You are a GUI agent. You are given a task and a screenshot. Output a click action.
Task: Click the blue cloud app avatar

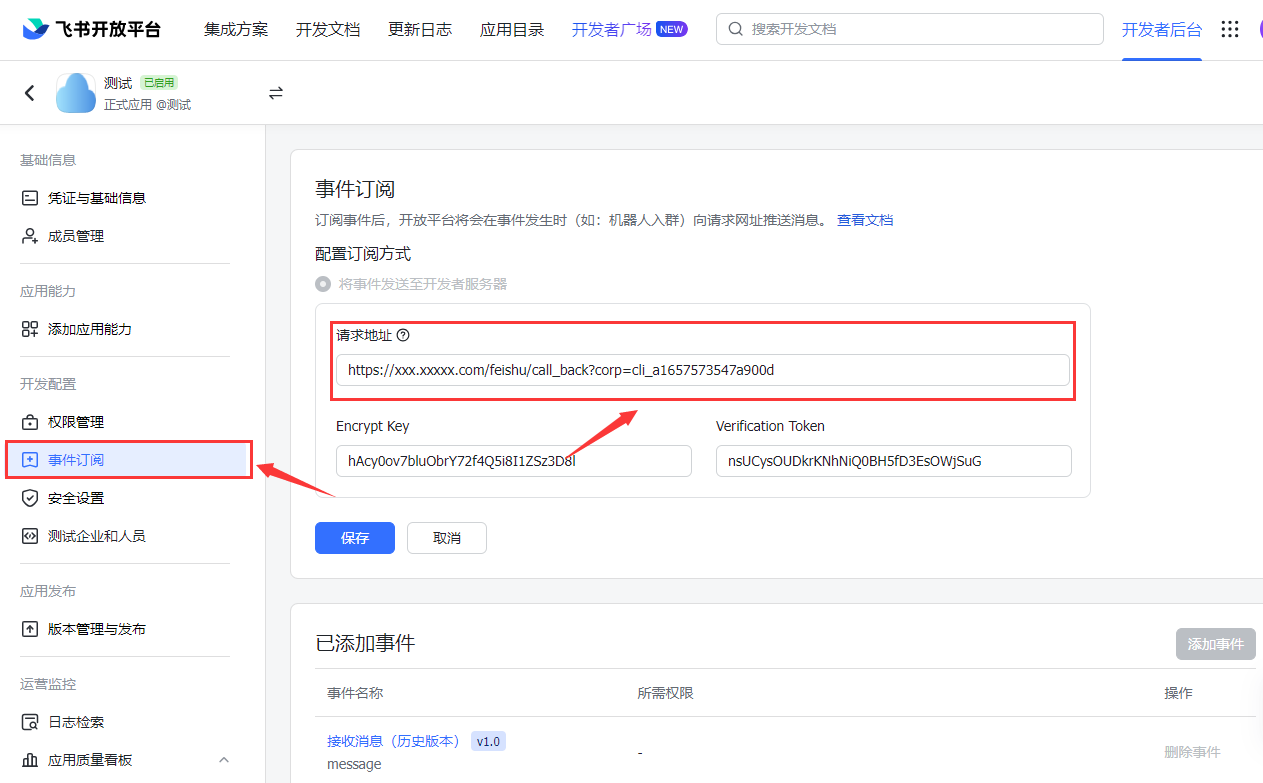(x=76, y=93)
